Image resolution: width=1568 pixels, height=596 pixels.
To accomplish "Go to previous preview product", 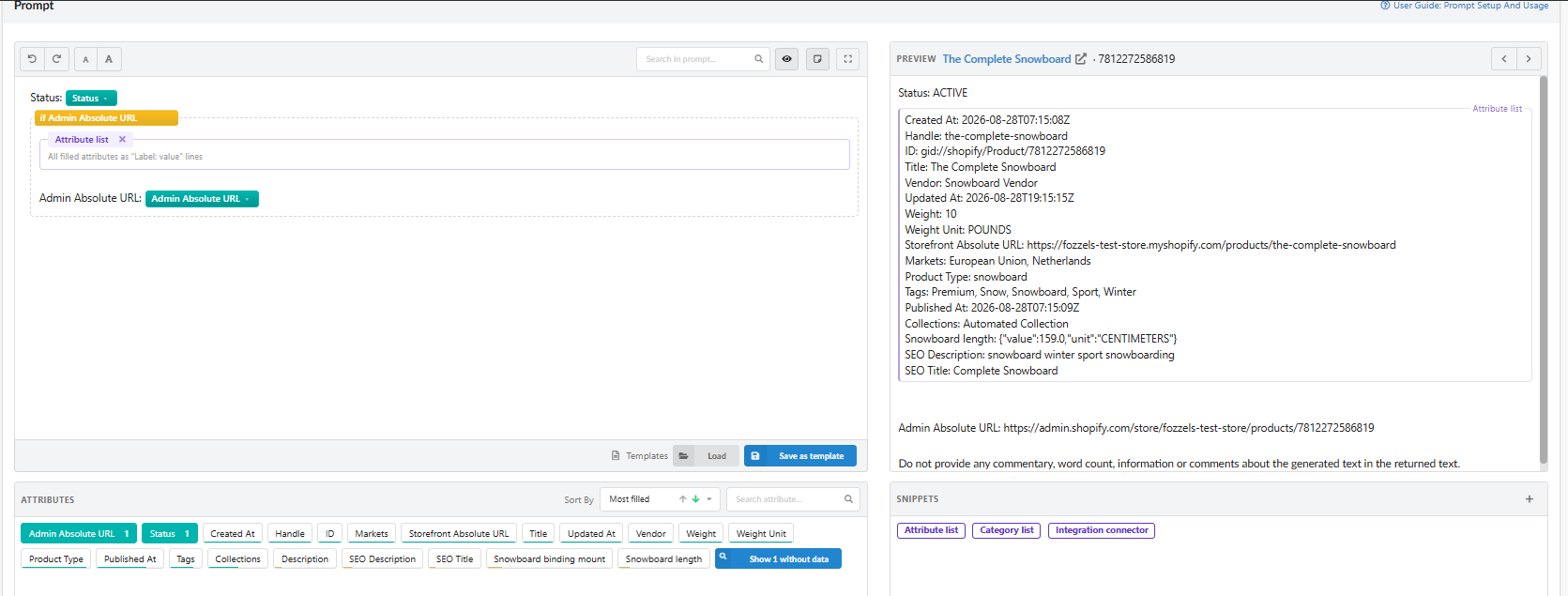I will 1504,59.
